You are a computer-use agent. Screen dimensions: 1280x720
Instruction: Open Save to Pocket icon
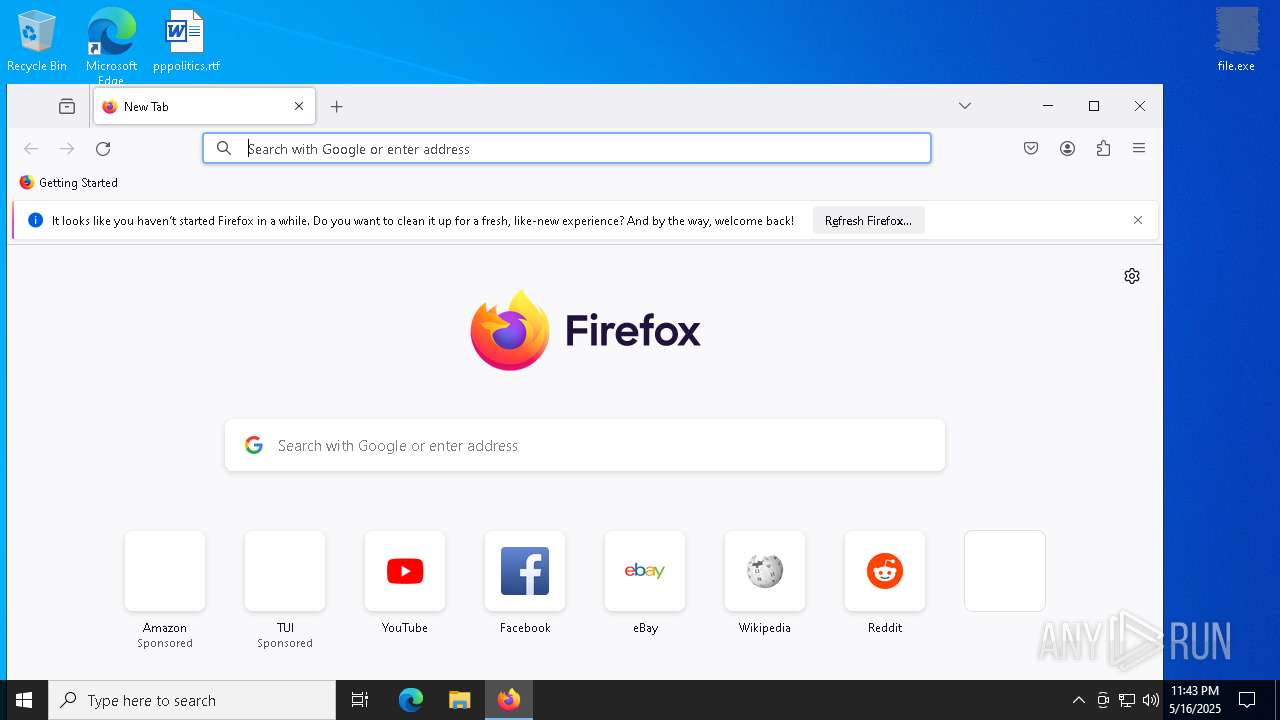coord(1031,148)
